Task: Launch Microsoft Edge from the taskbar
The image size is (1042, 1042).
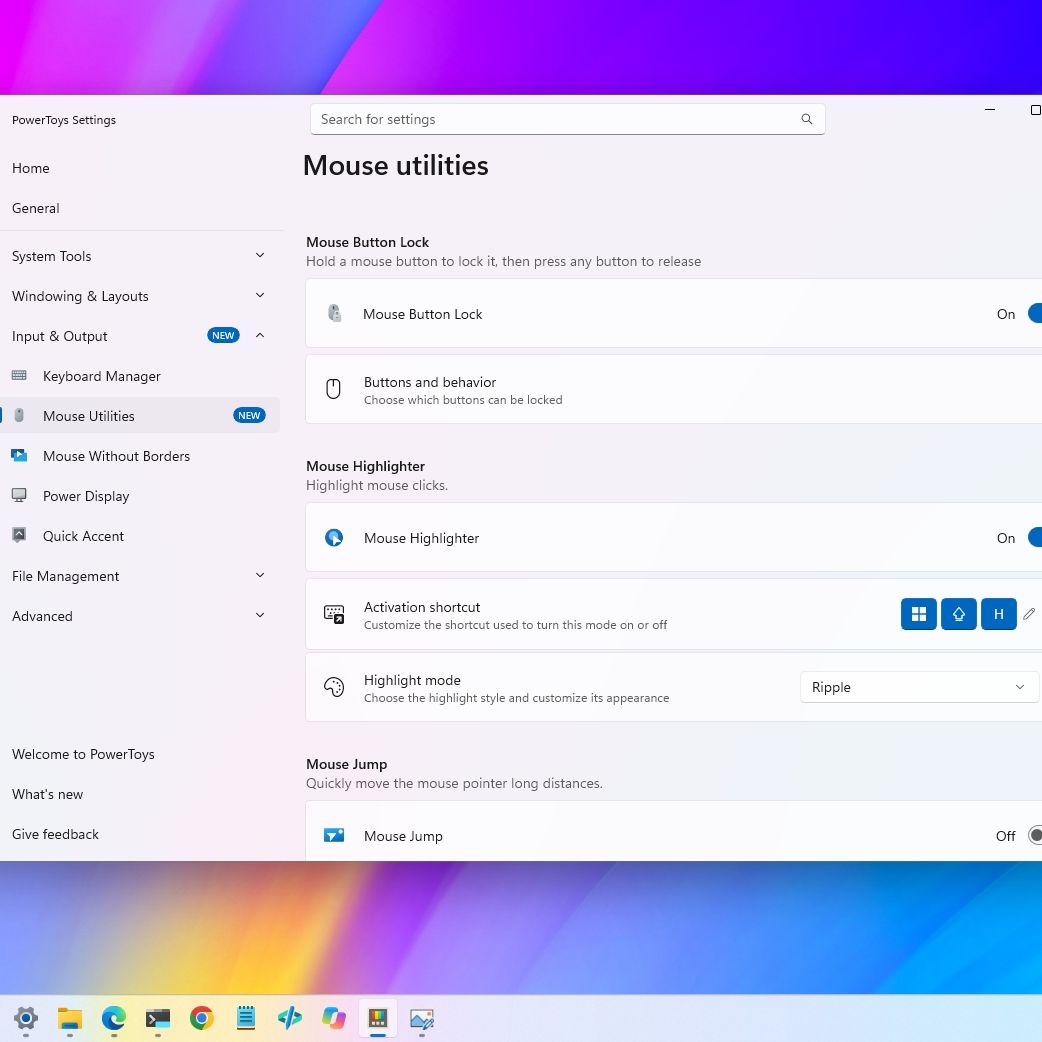Action: pos(114,1018)
